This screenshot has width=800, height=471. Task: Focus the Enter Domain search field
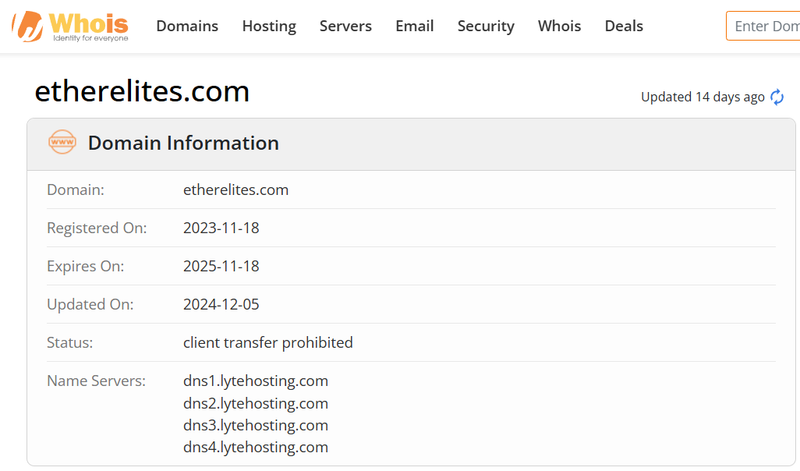tap(763, 26)
